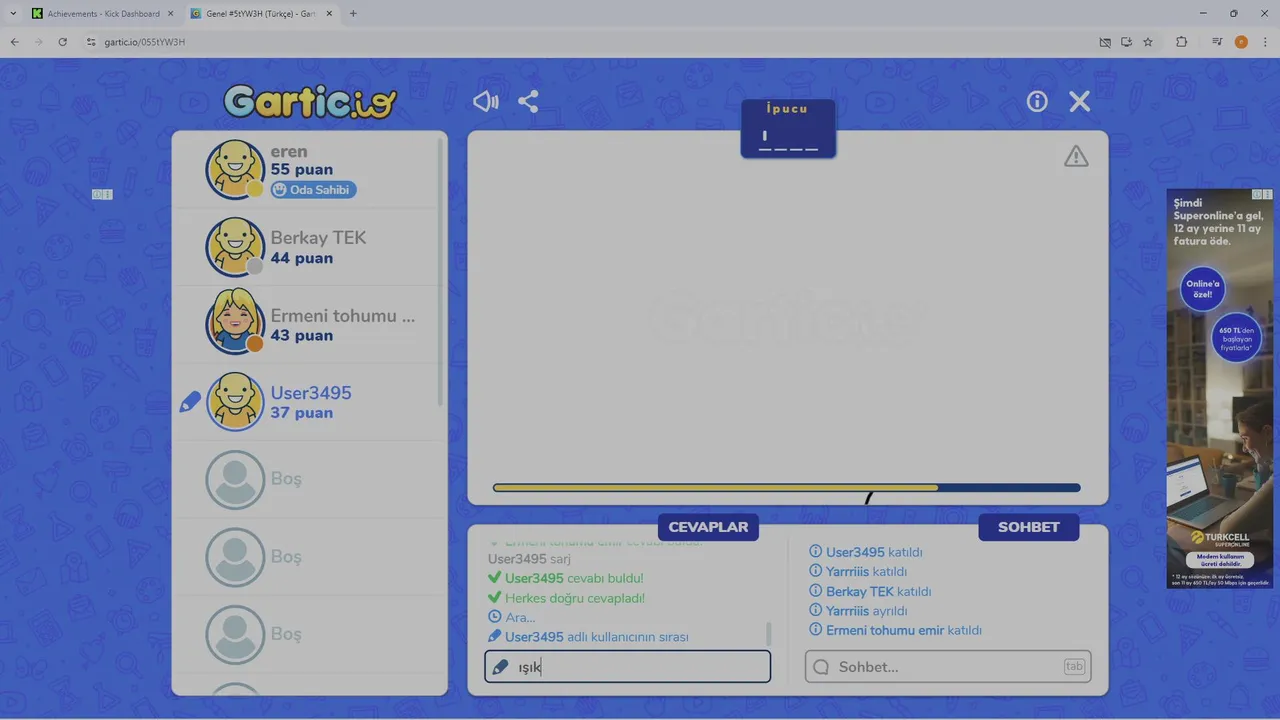This screenshot has width=1280, height=720.
Task: Select the Genel #5tYW3H Gartic browser tab
Action: coord(262,14)
